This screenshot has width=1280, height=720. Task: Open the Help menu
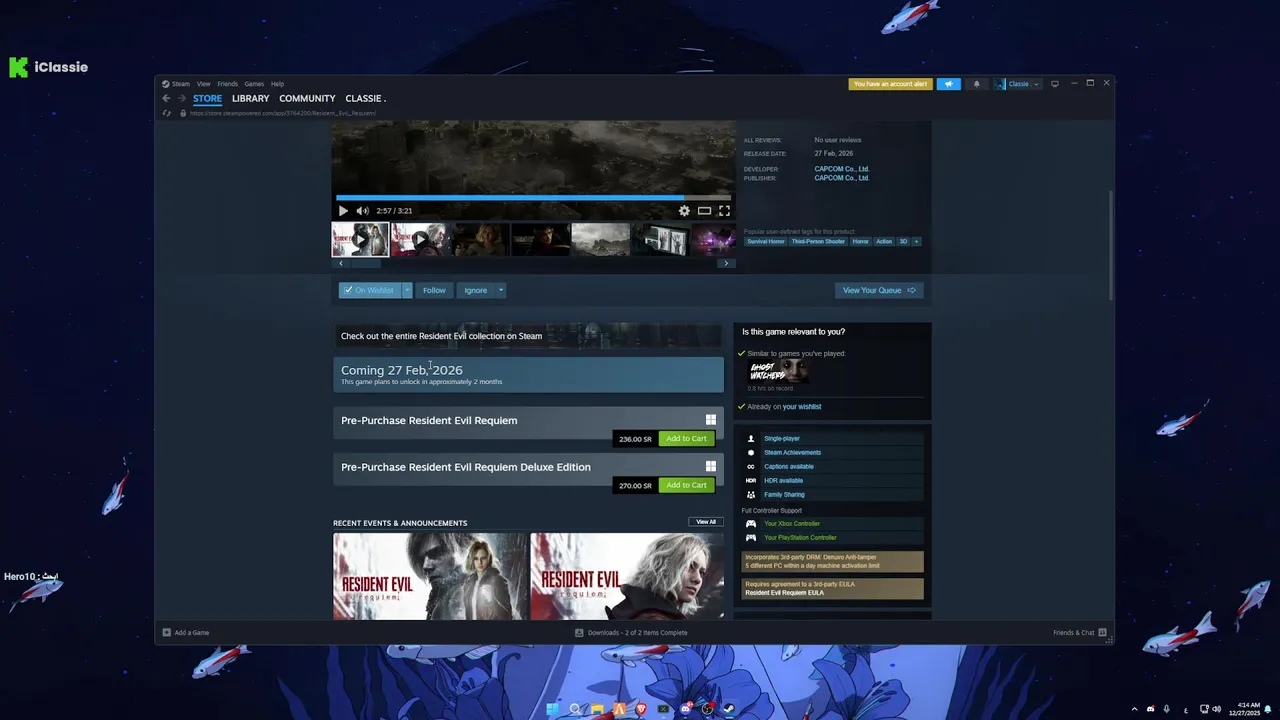point(277,84)
